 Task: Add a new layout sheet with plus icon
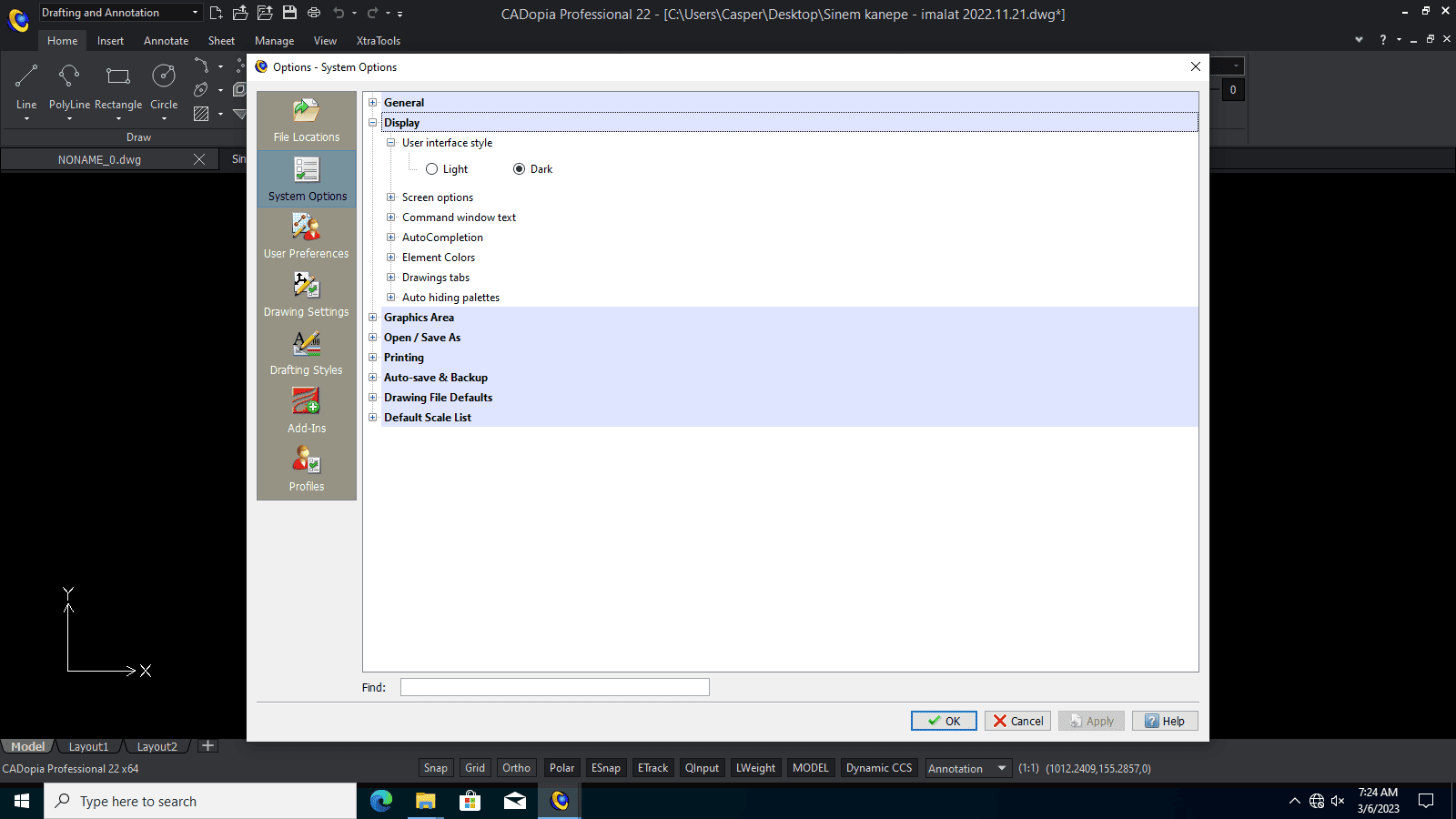[207, 746]
